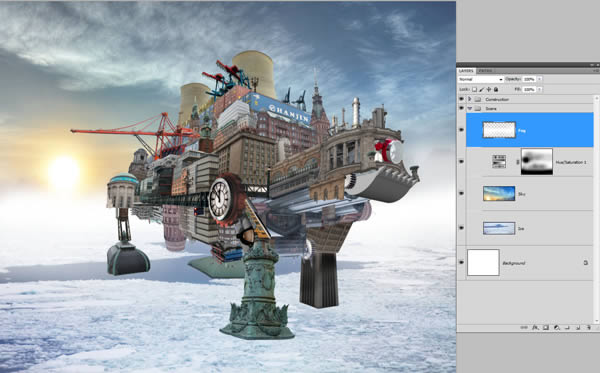Click the link layers icon in panel footer
600x373 pixels.
point(524,327)
